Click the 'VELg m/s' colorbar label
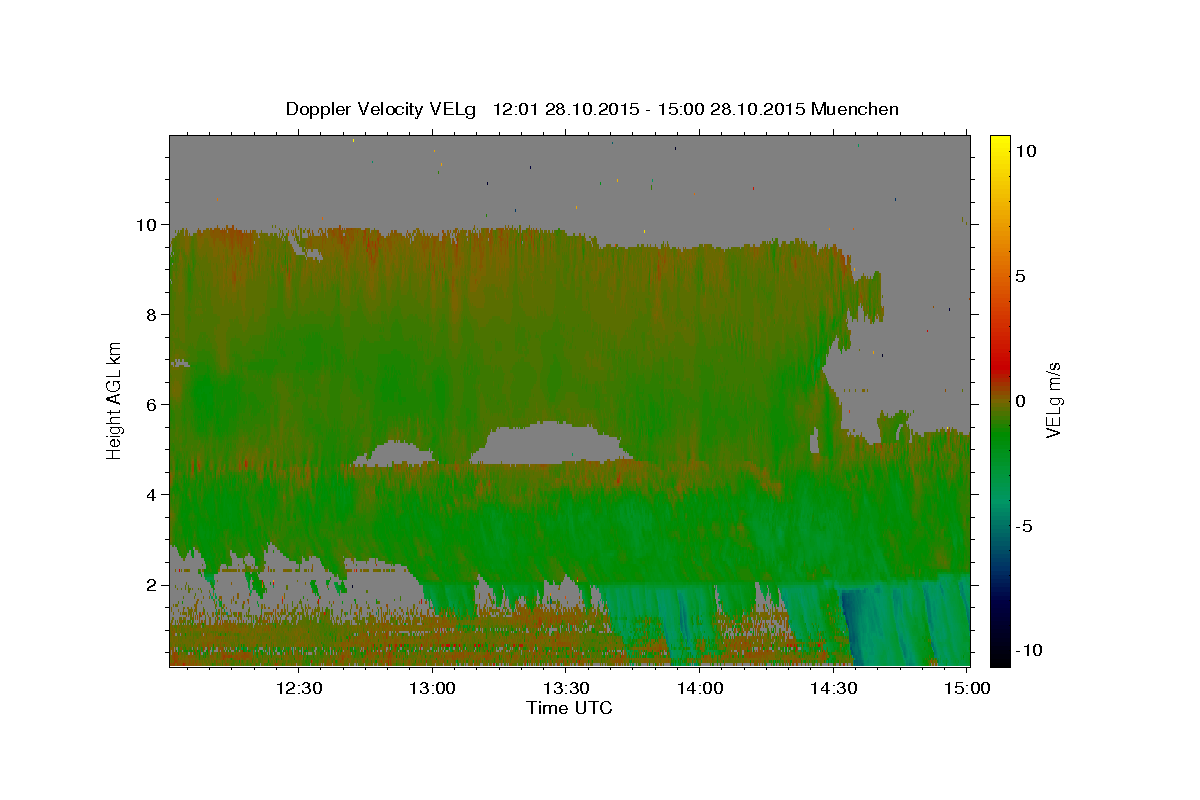The width and height of the screenshot is (1200, 800). coord(1053,400)
